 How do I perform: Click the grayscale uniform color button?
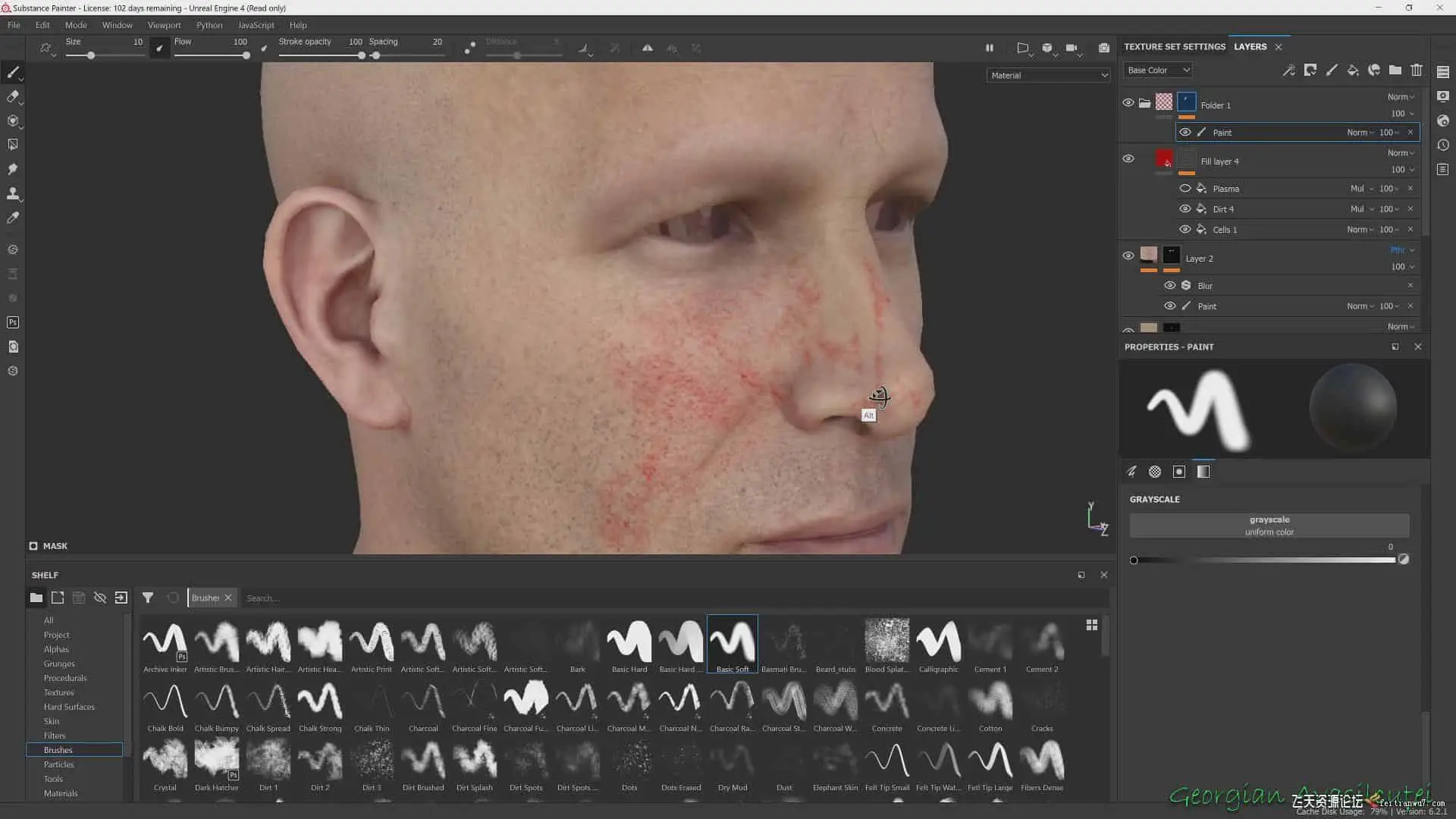(x=1269, y=526)
